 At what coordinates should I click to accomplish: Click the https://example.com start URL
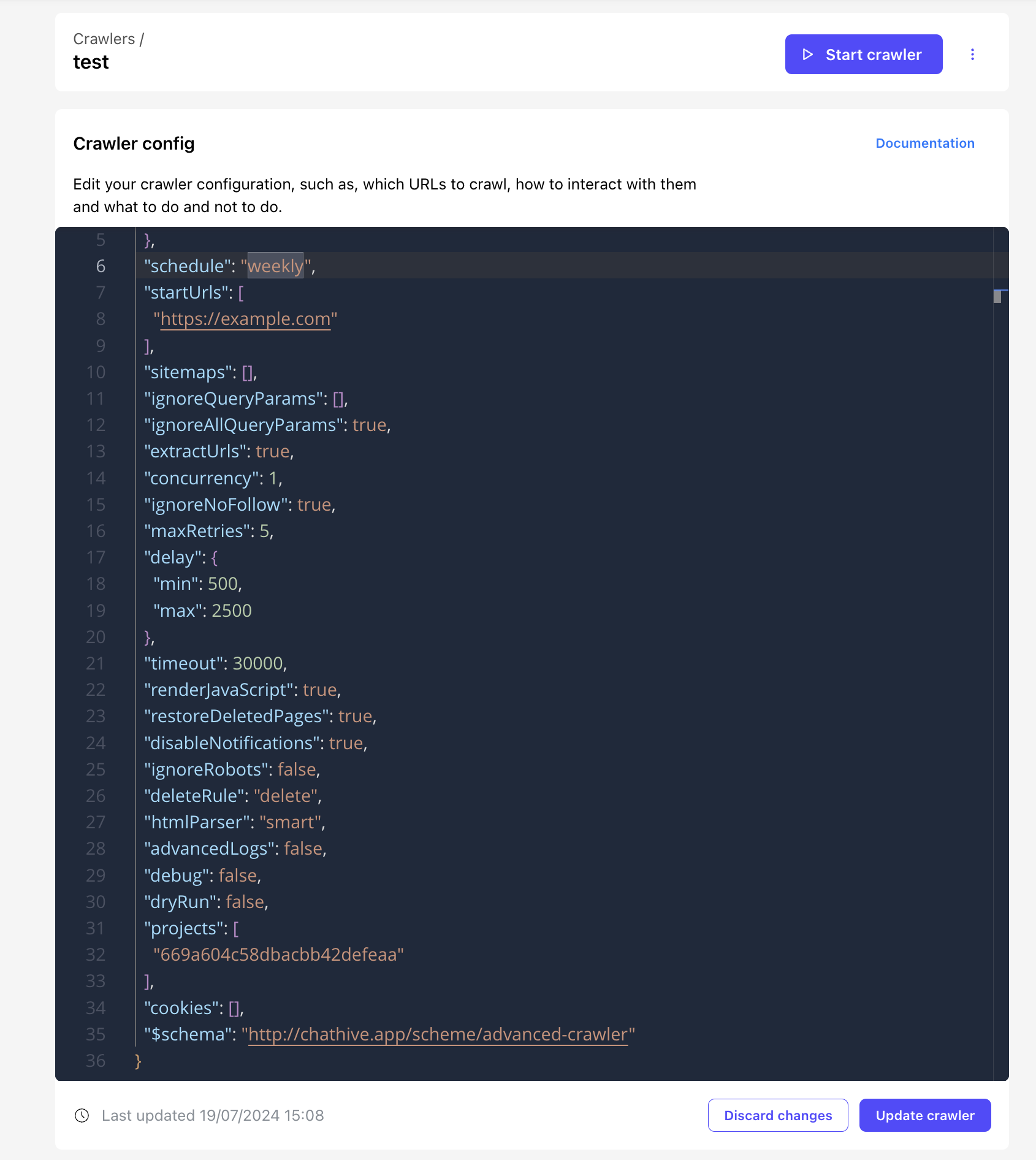click(245, 319)
